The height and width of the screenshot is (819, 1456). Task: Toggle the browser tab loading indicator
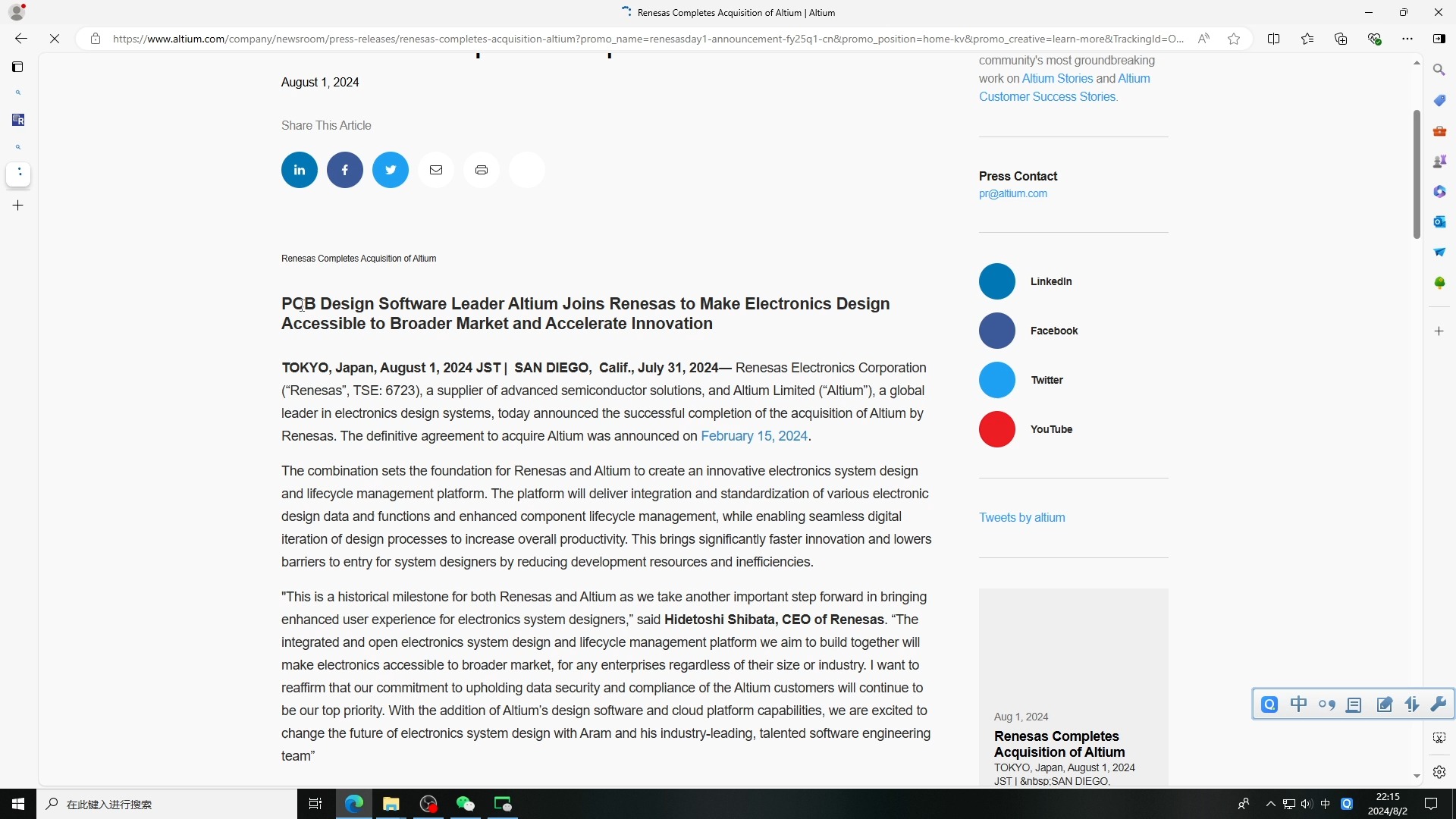(x=625, y=12)
